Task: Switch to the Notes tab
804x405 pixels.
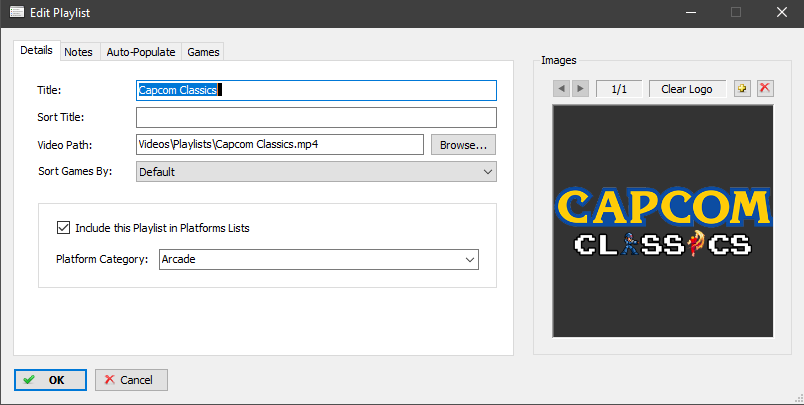Action: (79, 52)
